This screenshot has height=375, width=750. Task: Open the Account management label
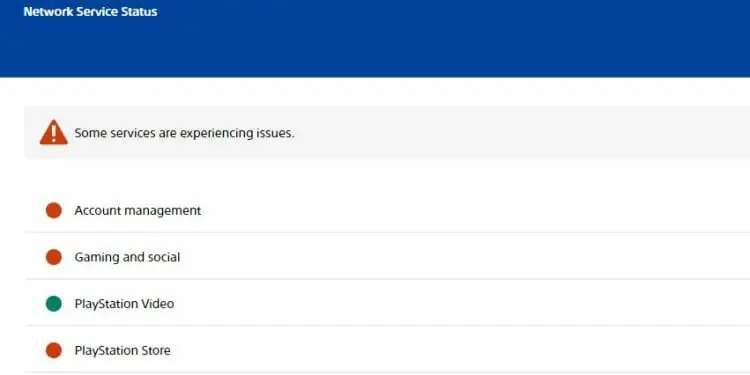pos(138,210)
